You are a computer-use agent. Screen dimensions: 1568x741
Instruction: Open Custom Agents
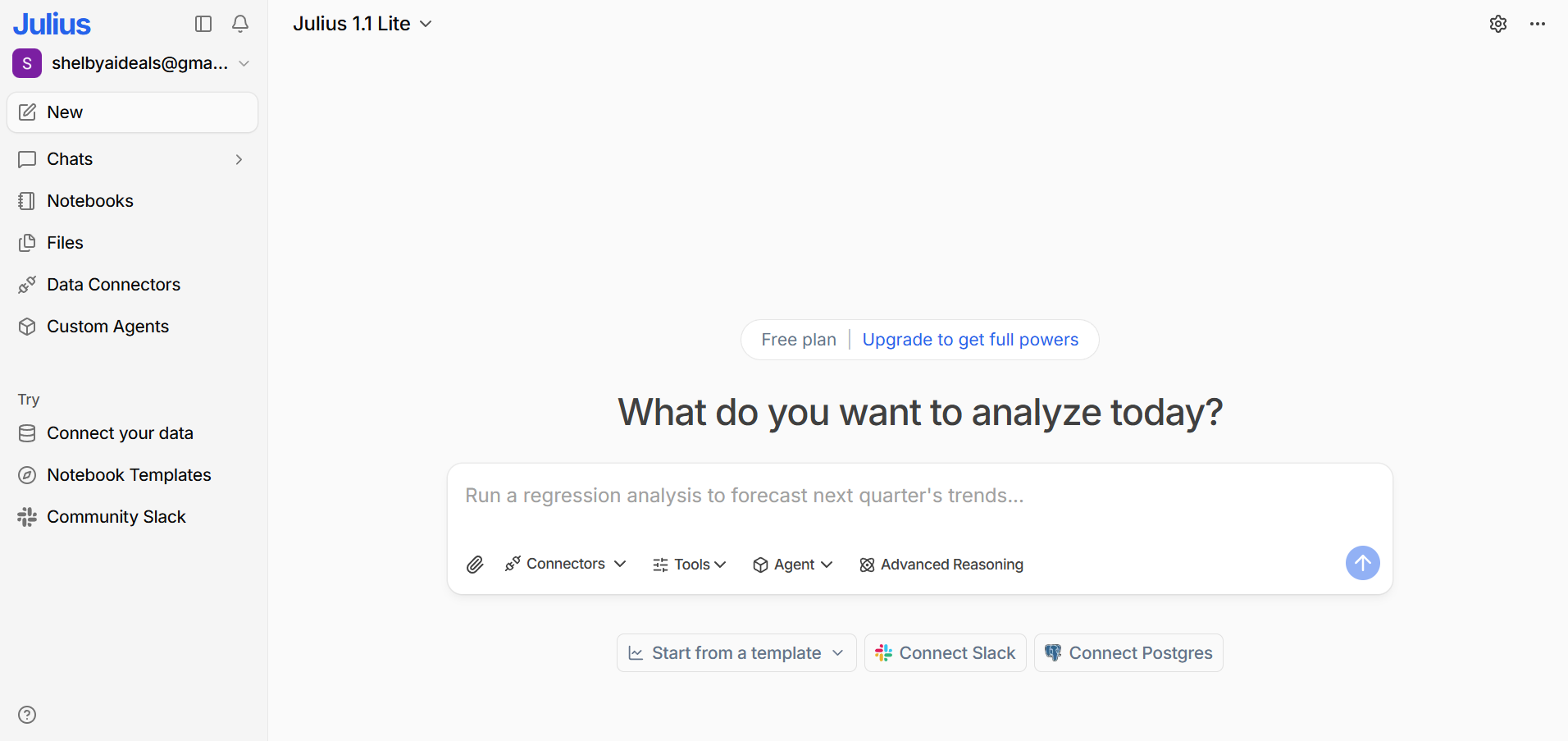107,326
